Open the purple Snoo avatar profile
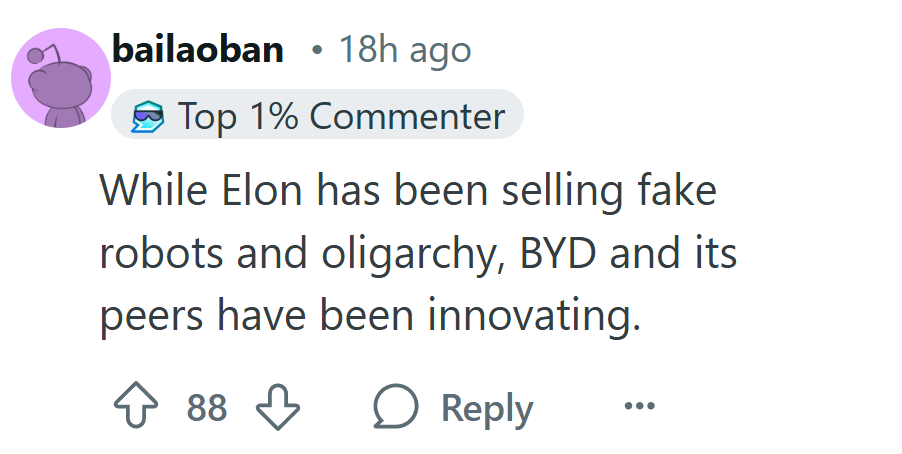The image size is (902, 454). 61,78
